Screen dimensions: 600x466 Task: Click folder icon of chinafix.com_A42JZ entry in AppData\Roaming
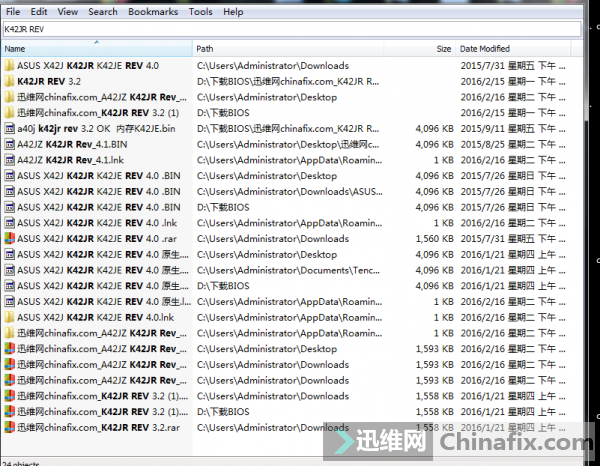point(10,333)
